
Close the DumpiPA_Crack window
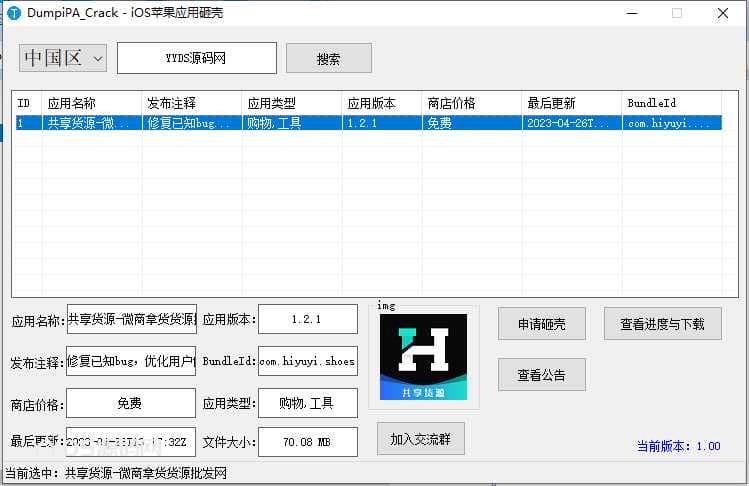723,13
